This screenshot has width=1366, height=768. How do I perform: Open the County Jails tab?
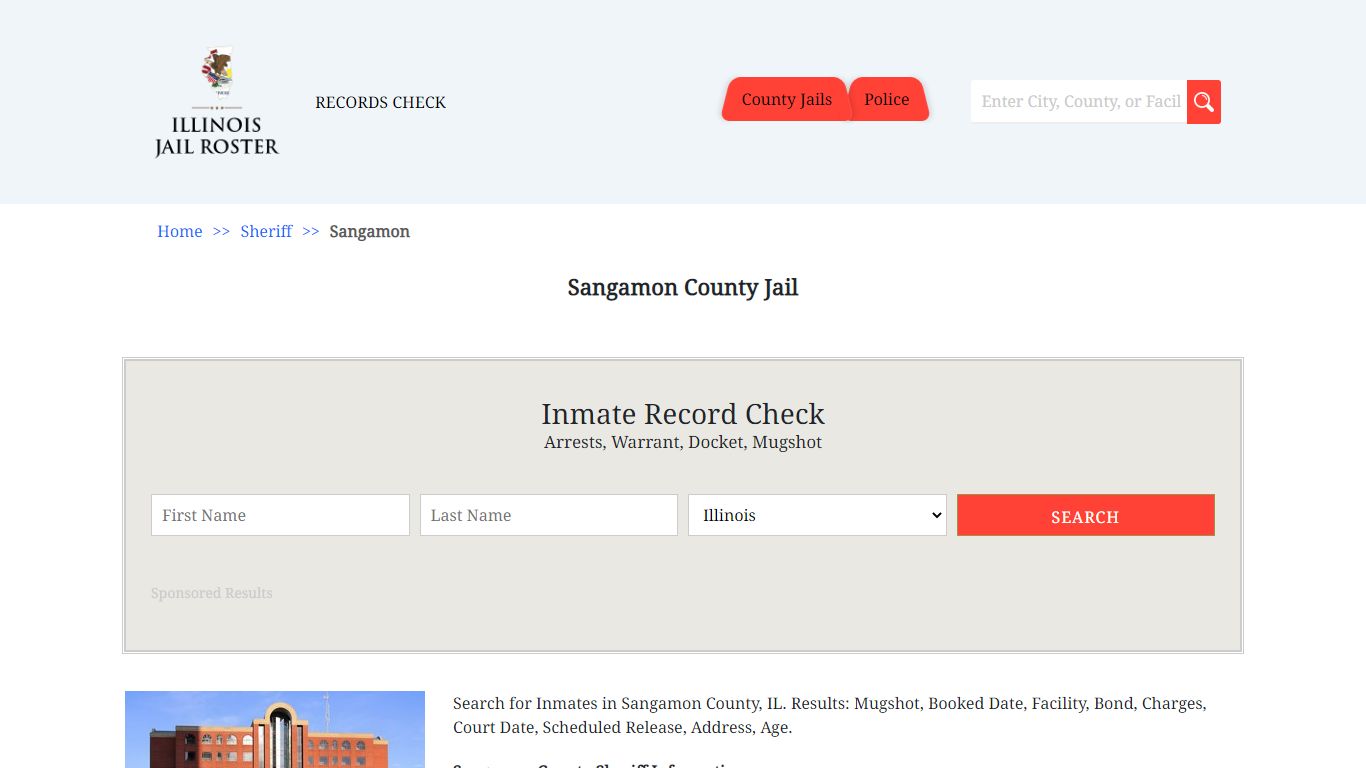[786, 99]
